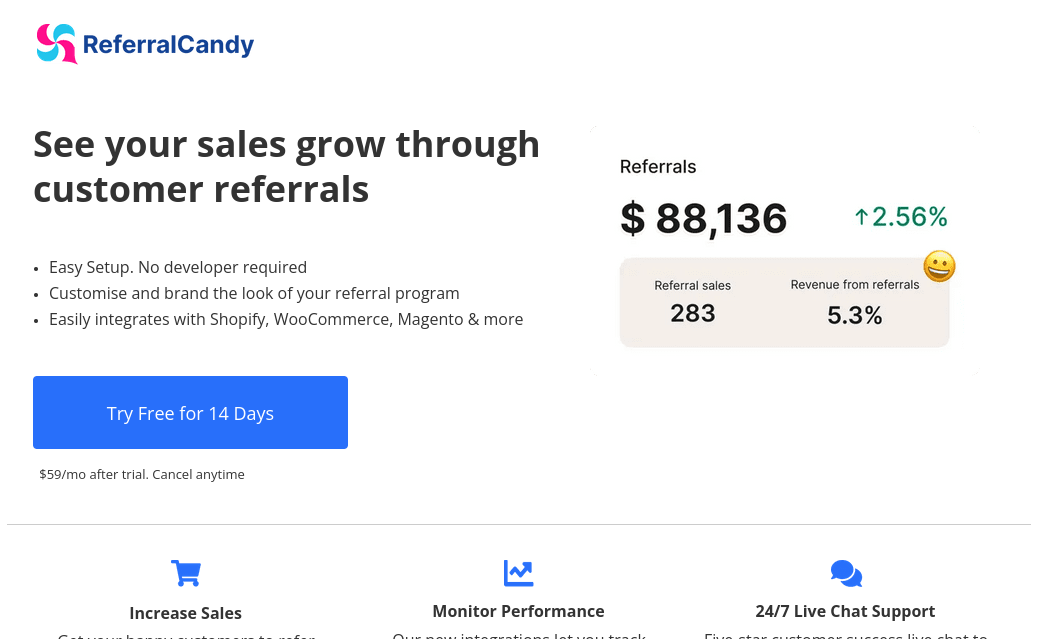Viewport: 1059px width, 639px height.
Task: Click the 2.56% growth percentage
Action: [909, 217]
